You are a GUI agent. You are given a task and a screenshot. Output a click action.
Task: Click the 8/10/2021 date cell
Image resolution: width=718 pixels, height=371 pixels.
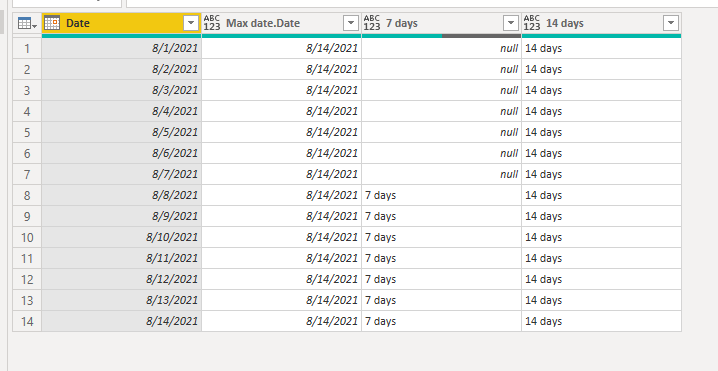pyautogui.click(x=121, y=237)
